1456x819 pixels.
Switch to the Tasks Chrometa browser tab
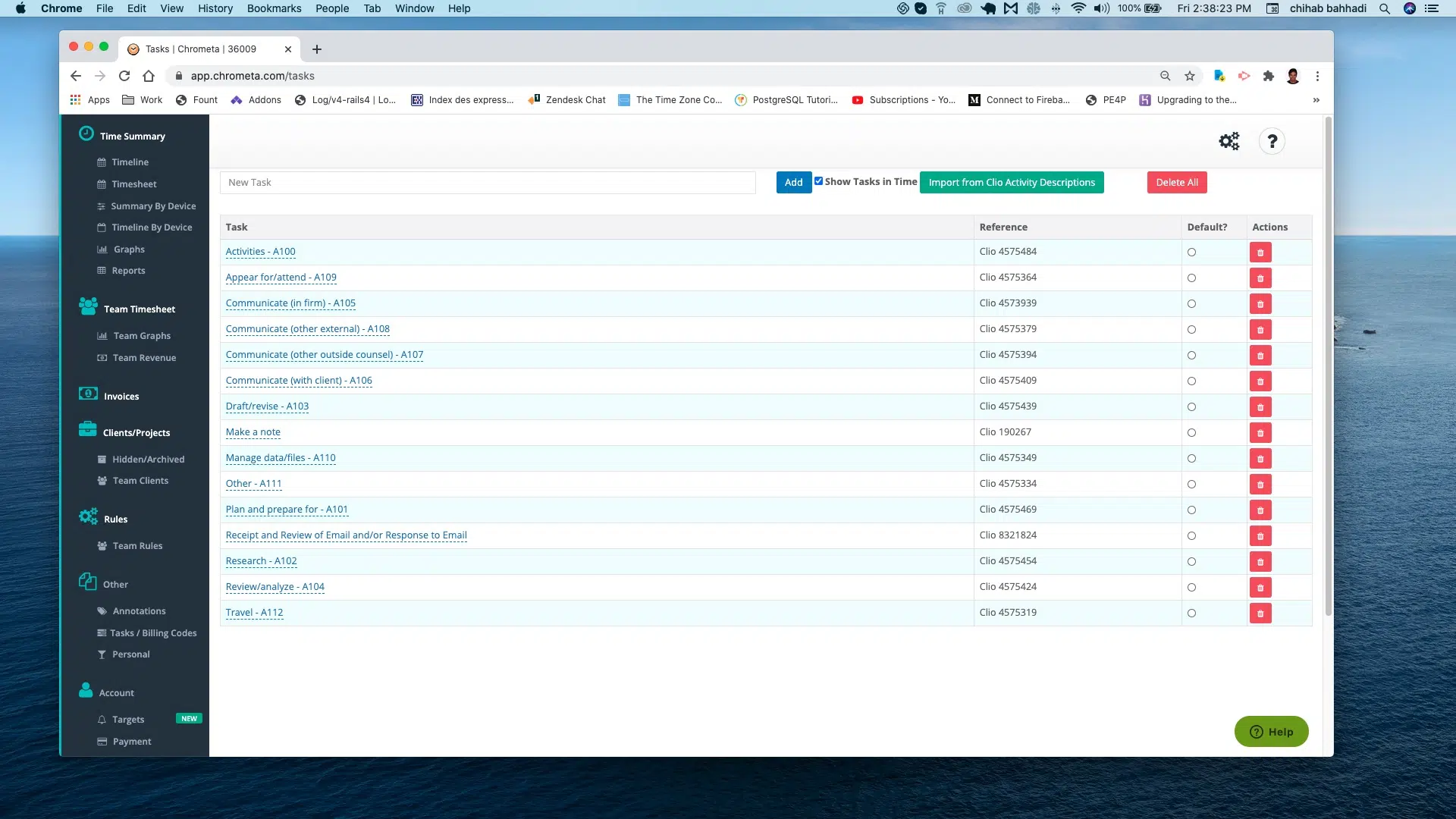click(x=201, y=49)
